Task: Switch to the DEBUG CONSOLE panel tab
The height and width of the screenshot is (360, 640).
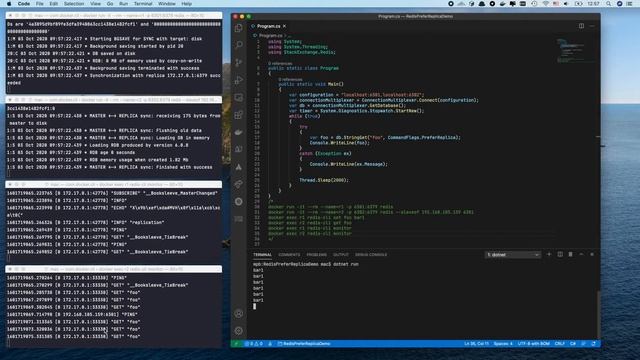Action: pos(371,255)
